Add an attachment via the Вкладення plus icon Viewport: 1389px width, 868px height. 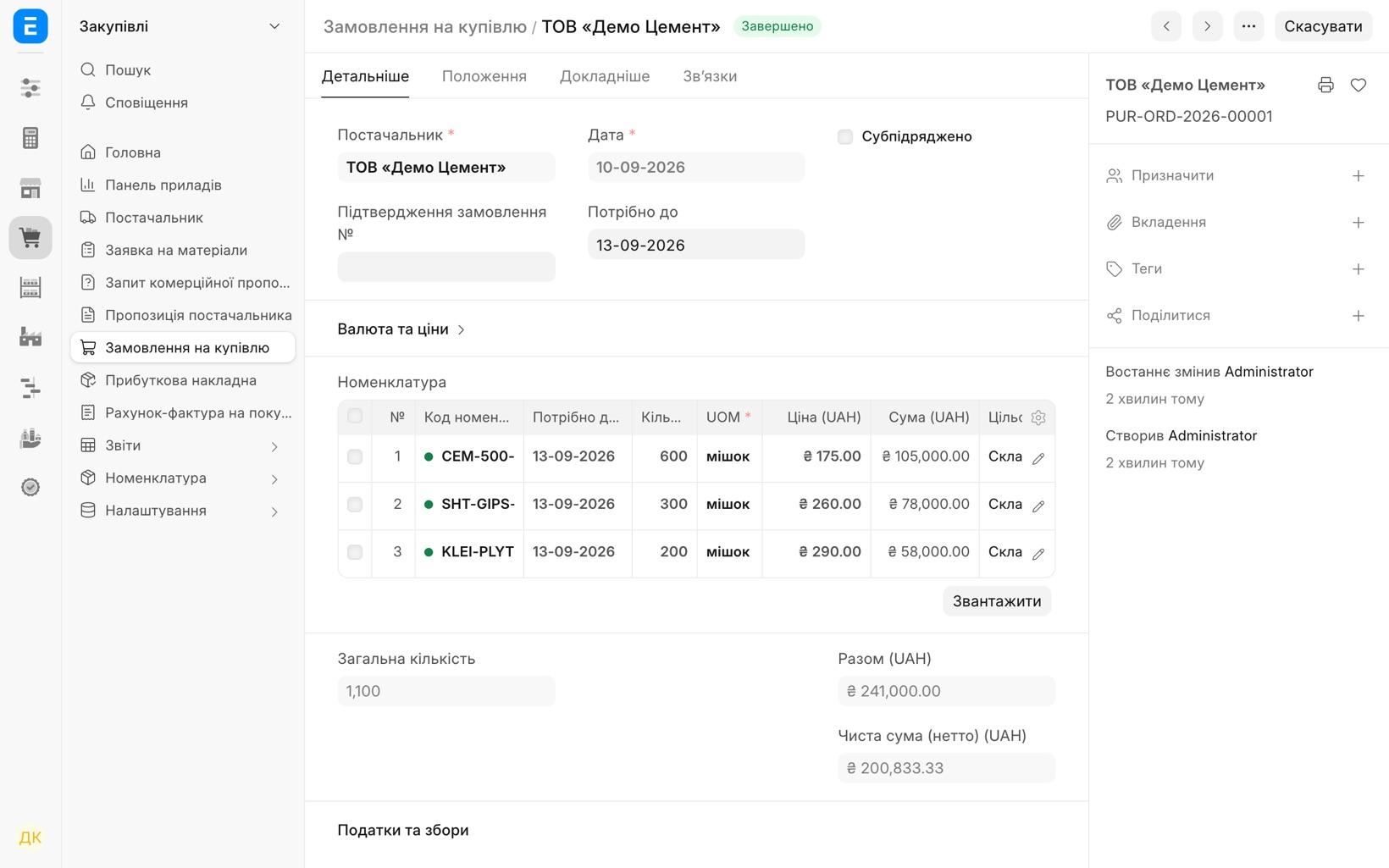point(1359,223)
